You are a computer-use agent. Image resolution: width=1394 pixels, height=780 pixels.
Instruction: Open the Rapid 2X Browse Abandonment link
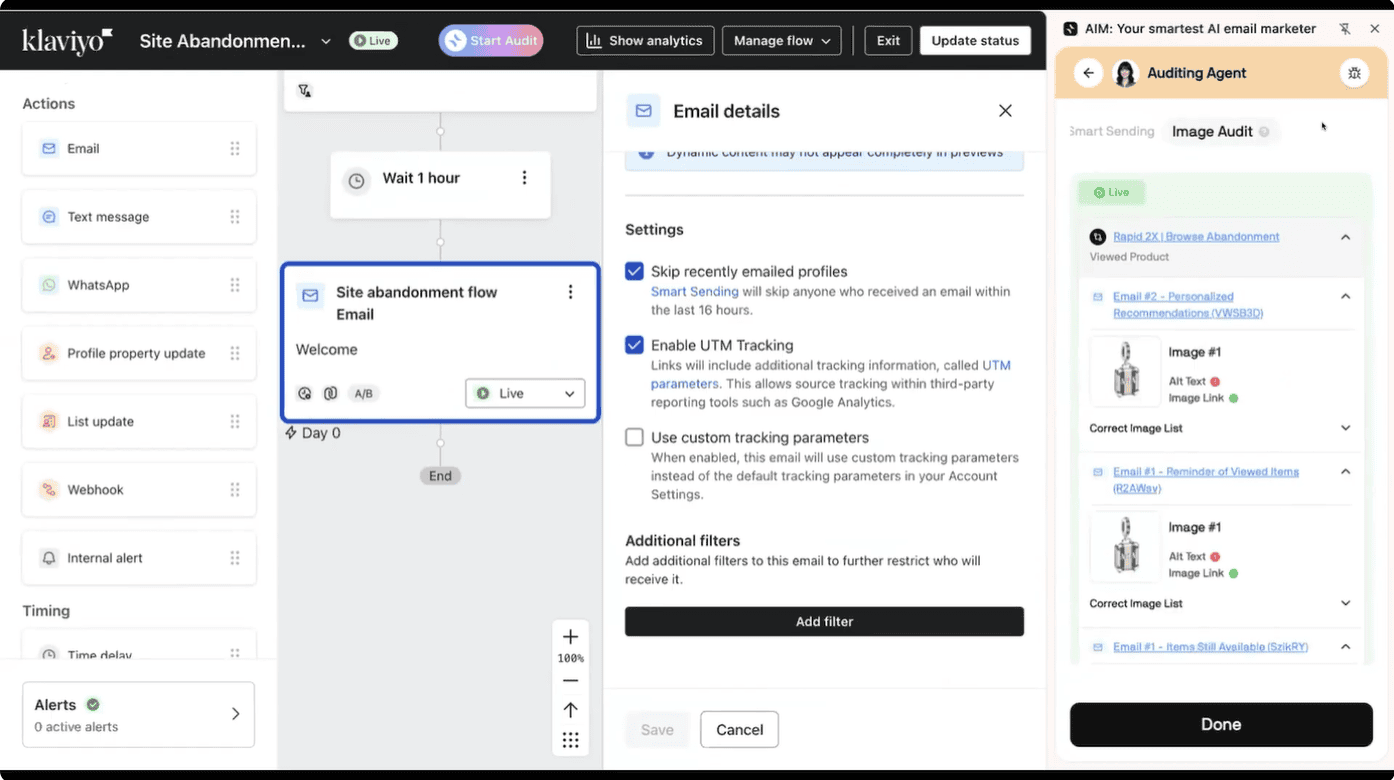pyautogui.click(x=1196, y=237)
